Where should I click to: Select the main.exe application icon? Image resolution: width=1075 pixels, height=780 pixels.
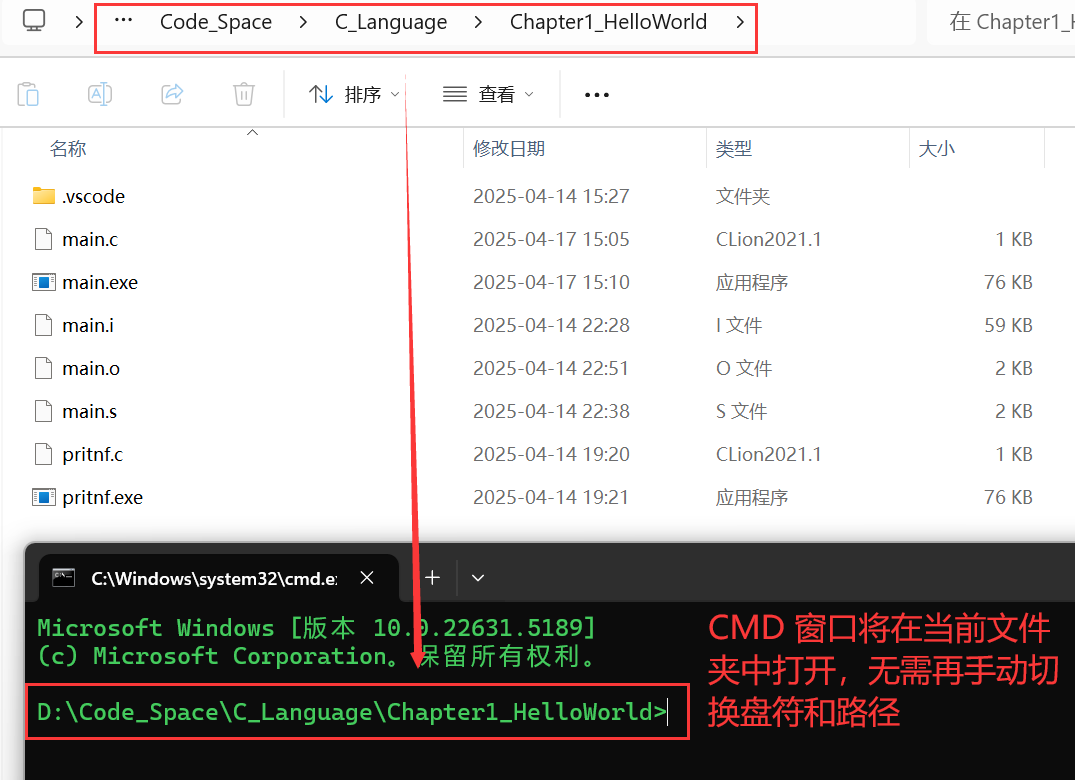[x=44, y=282]
